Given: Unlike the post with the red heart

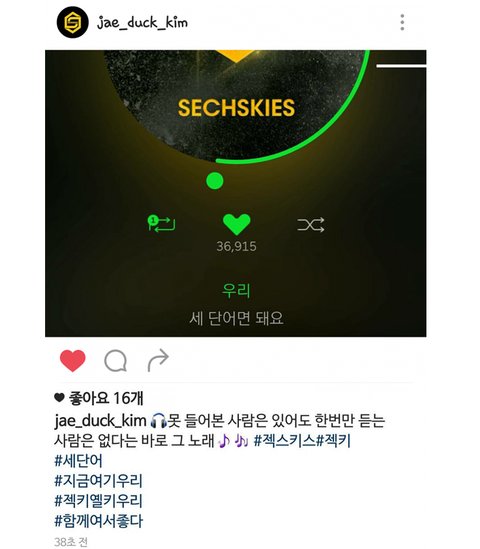Looking at the screenshot, I should click(72, 360).
